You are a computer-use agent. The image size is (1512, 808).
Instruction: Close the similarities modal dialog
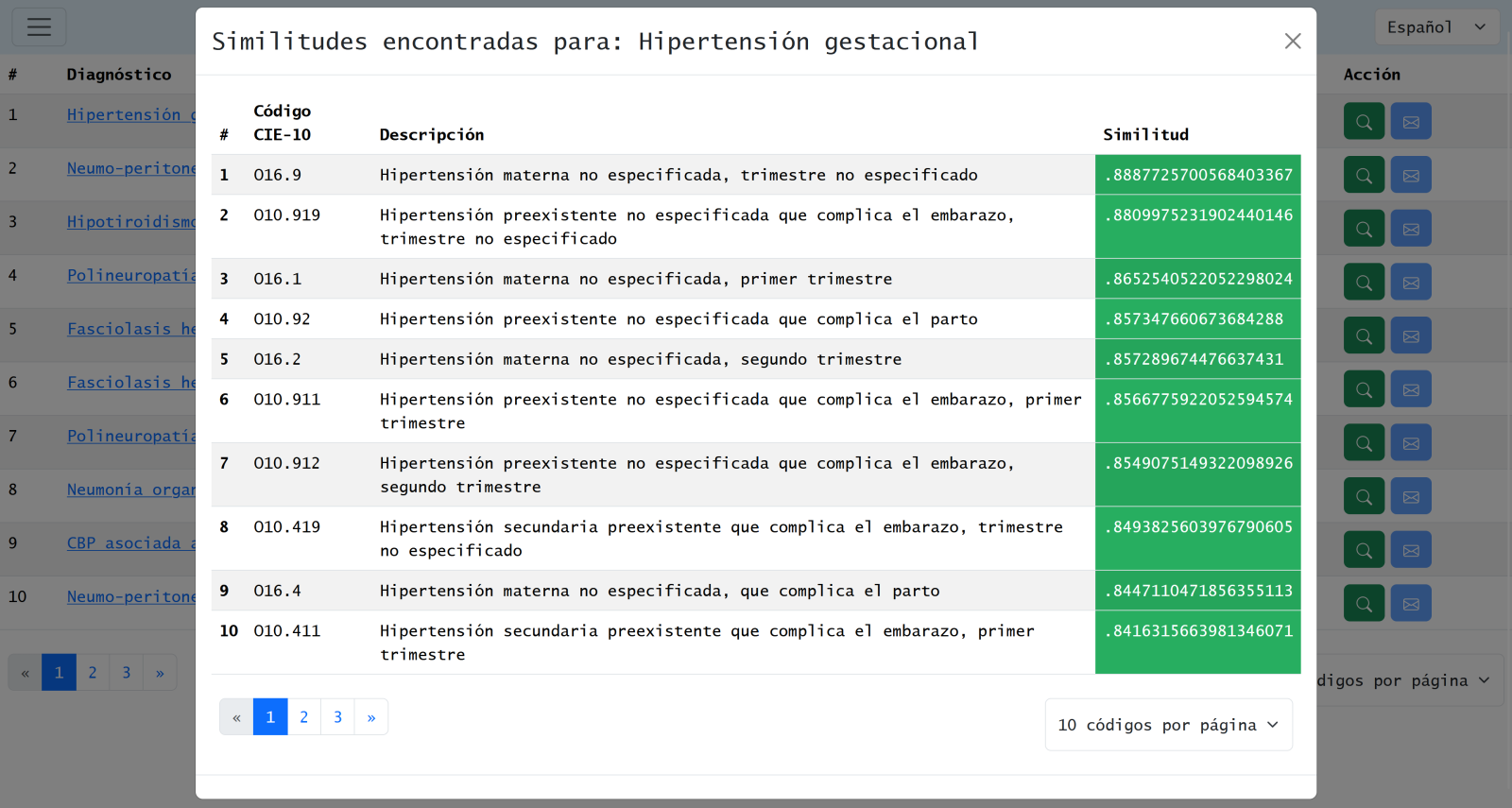[x=1293, y=41]
